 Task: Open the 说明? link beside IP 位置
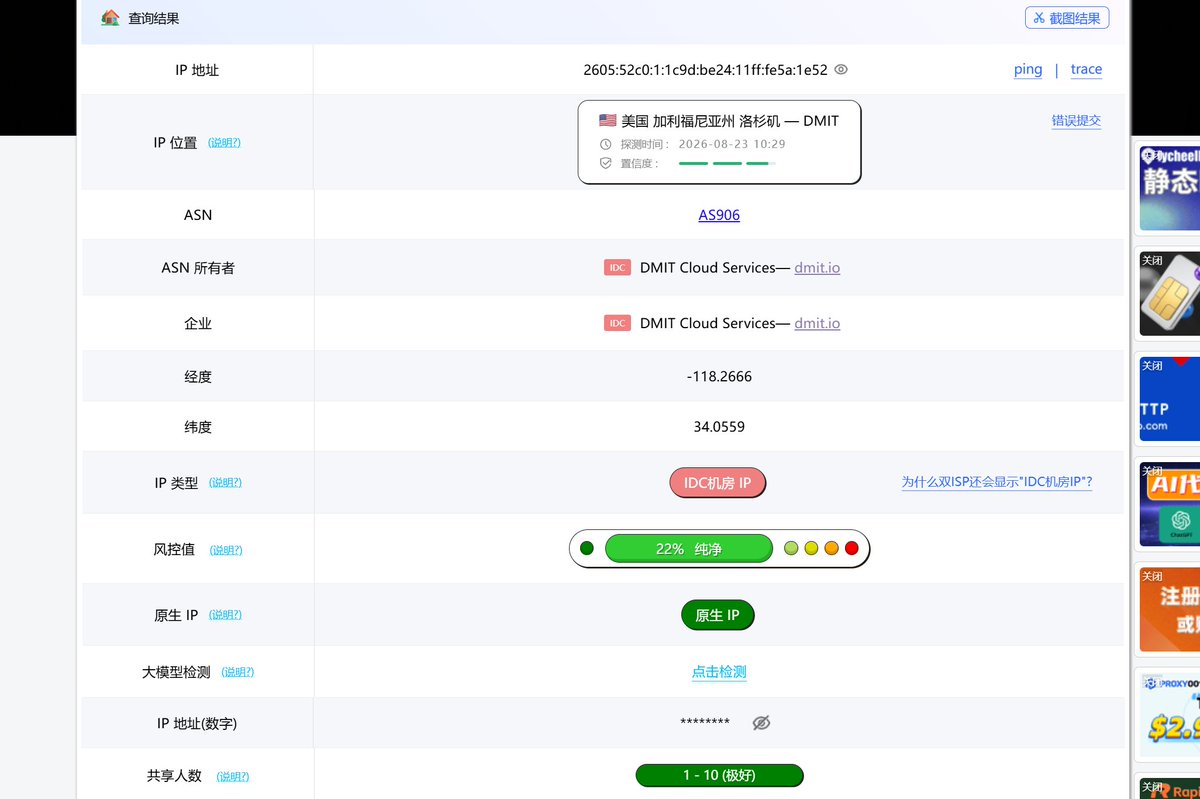tap(224, 143)
